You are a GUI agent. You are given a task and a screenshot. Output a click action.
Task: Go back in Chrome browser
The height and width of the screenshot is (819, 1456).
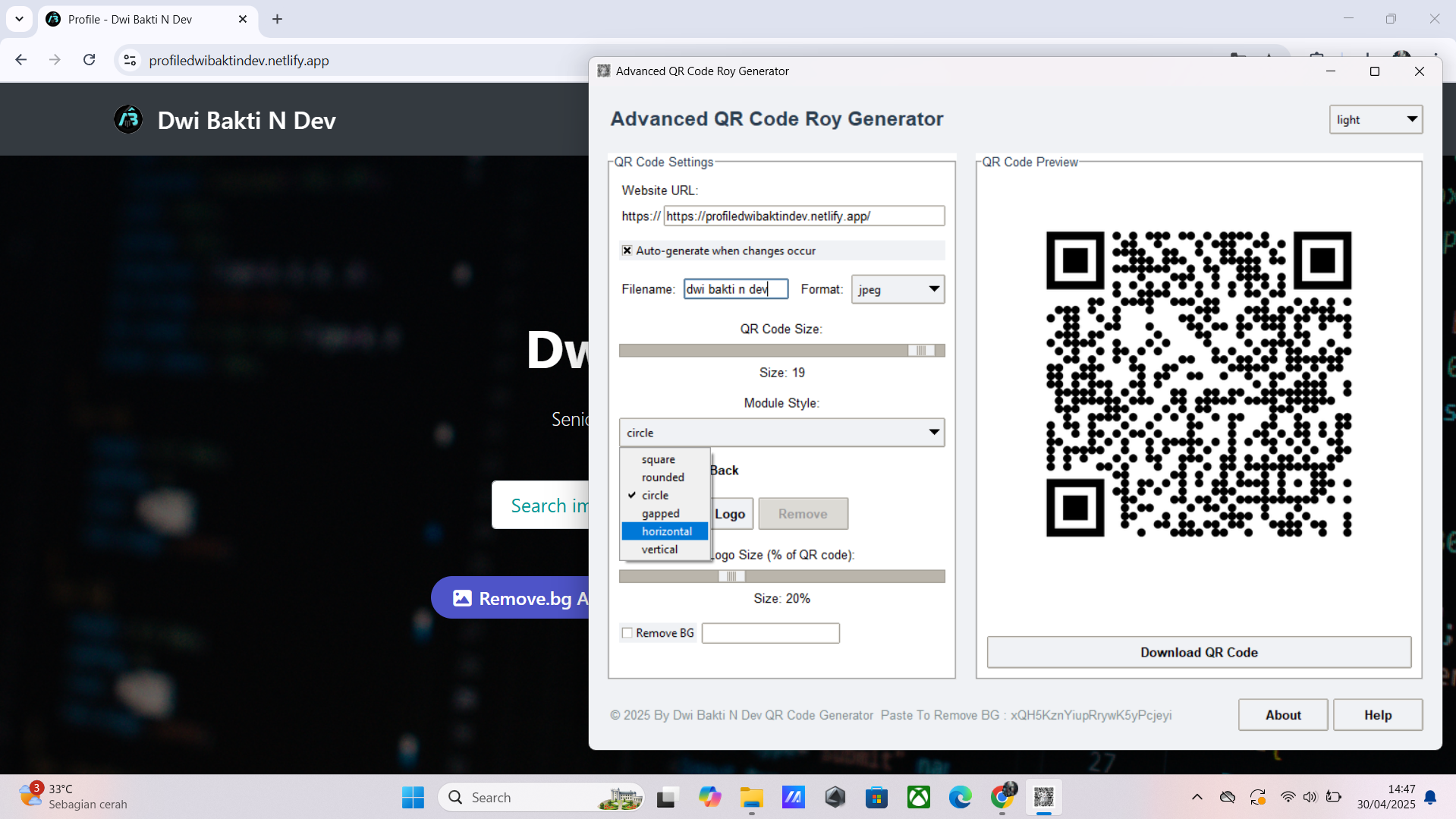(21, 60)
